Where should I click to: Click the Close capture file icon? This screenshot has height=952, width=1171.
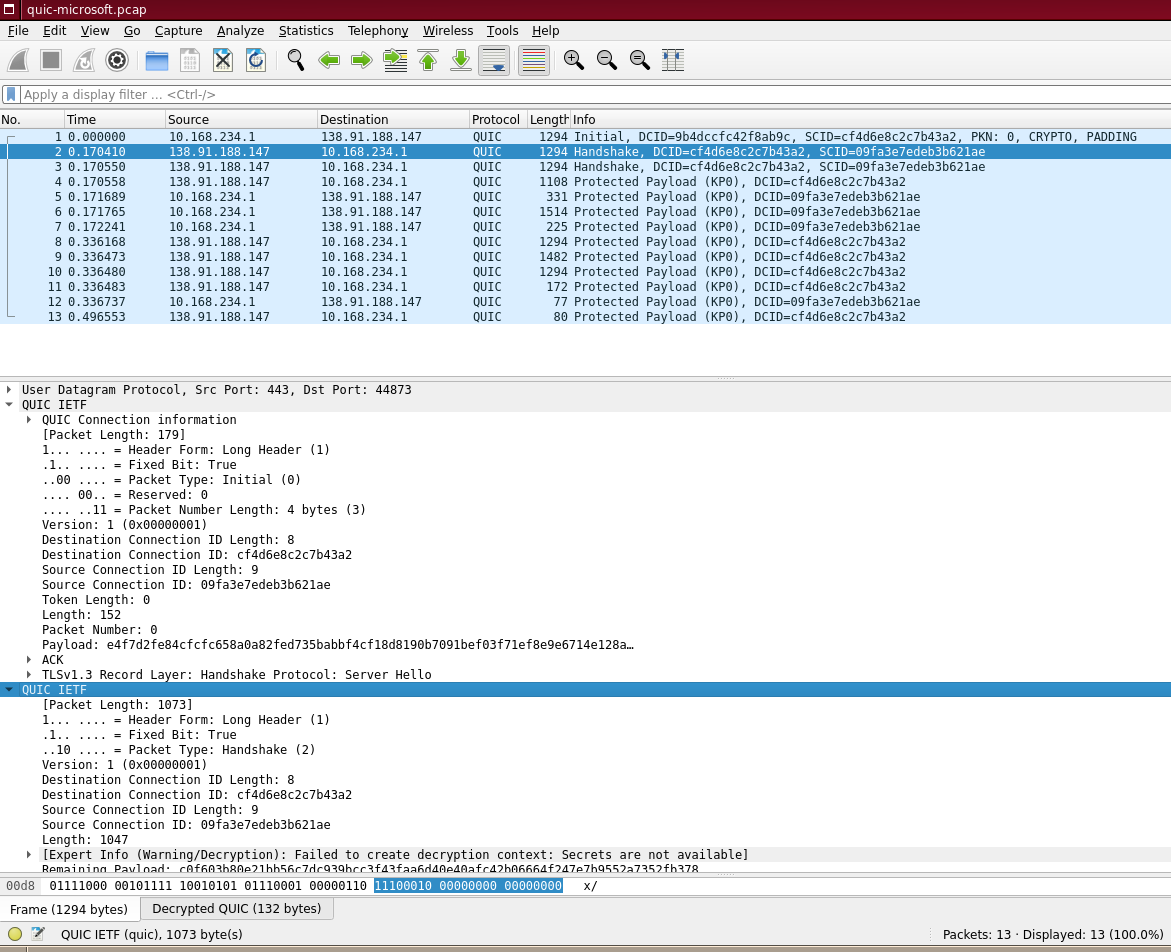pyautogui.click(x=223, y=60)
